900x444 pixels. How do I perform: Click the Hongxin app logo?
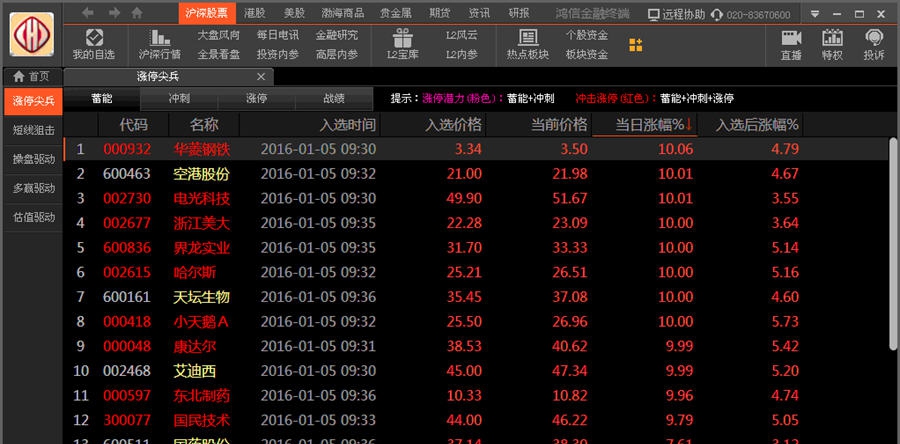point(32,34)
